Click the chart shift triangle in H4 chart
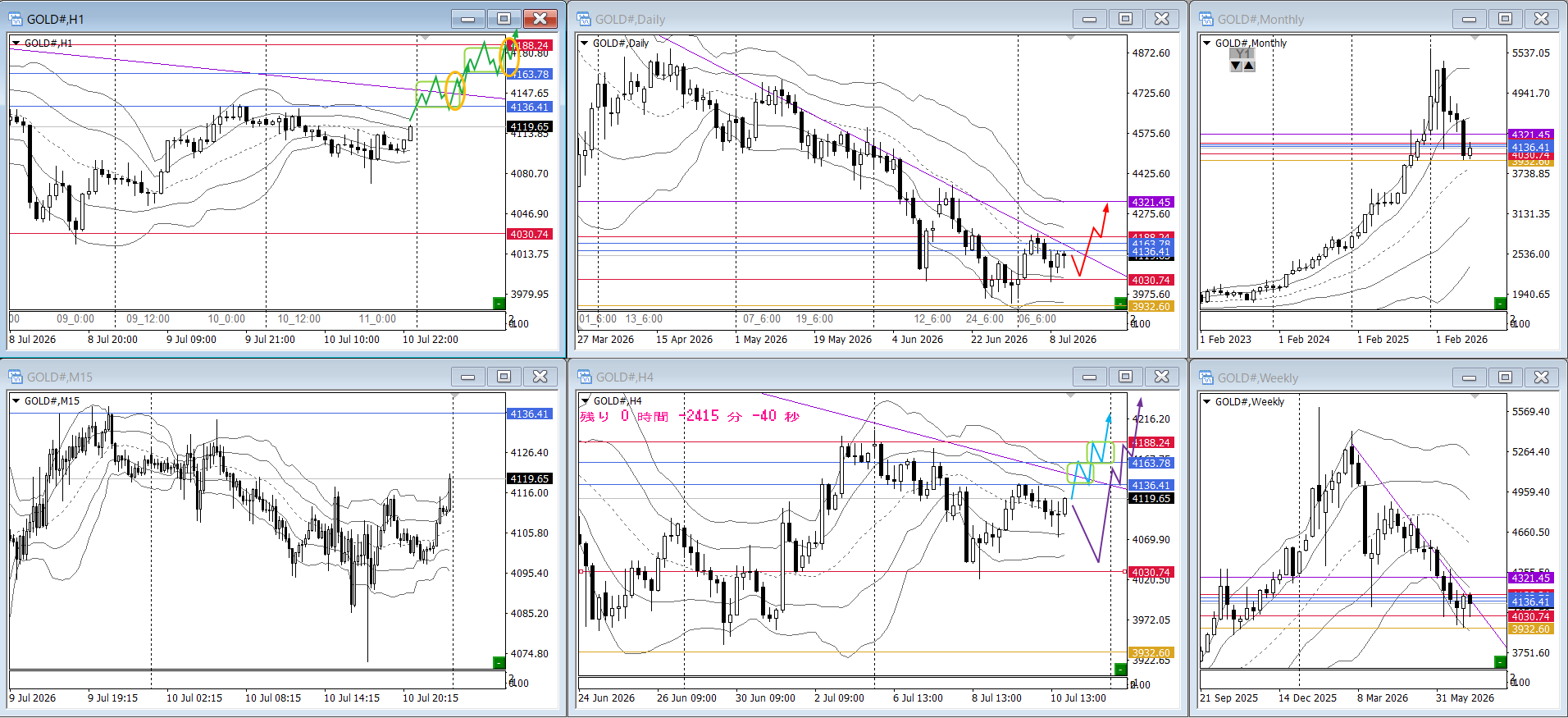The image size is (1568, 718). pos(1070,396)
